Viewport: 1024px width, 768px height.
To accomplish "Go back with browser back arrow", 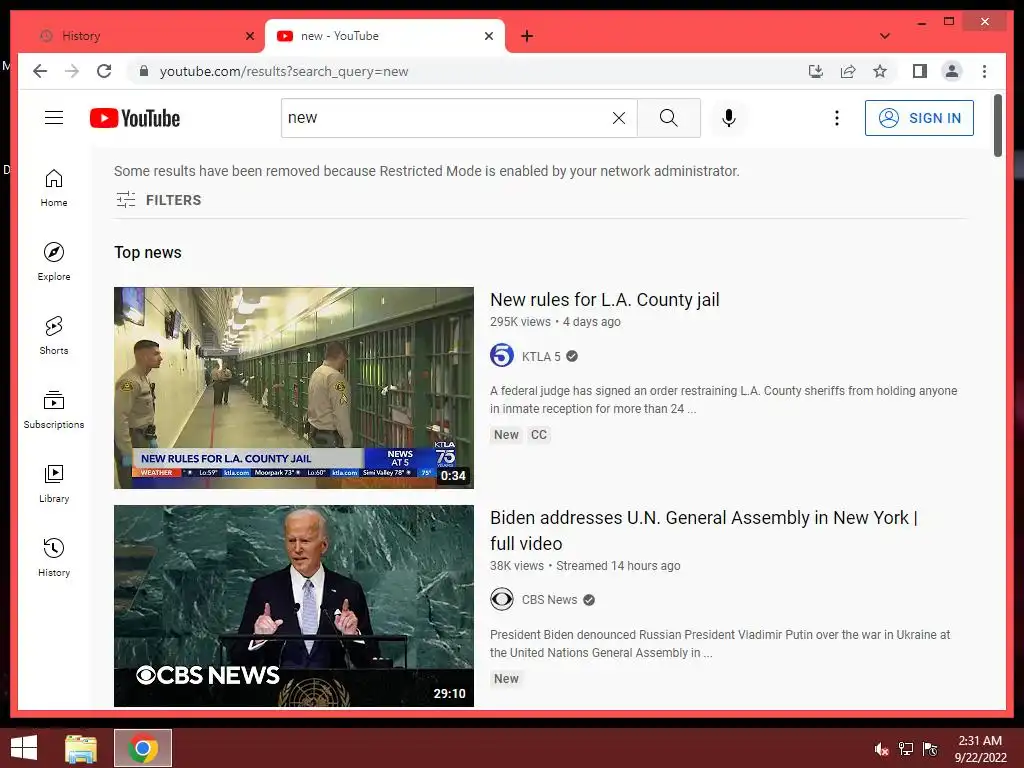I will tap(40, 71).
